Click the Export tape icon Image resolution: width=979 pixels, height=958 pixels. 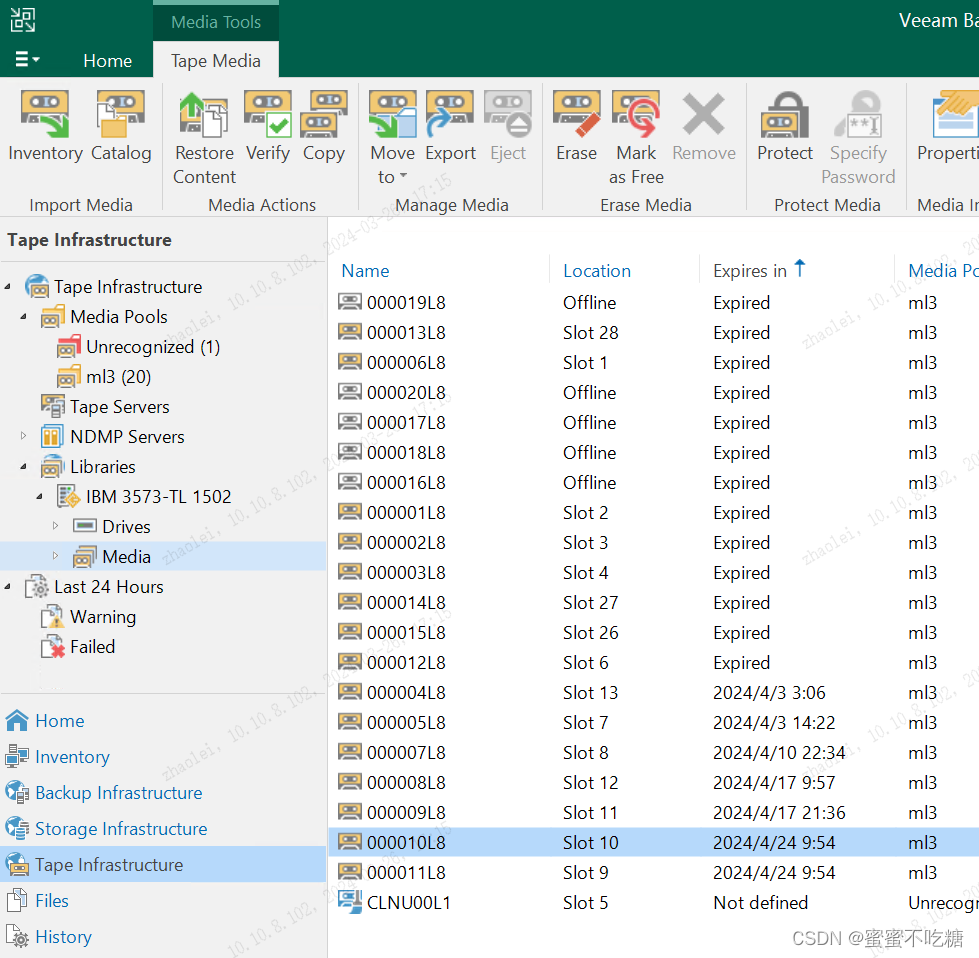(450, 114)
